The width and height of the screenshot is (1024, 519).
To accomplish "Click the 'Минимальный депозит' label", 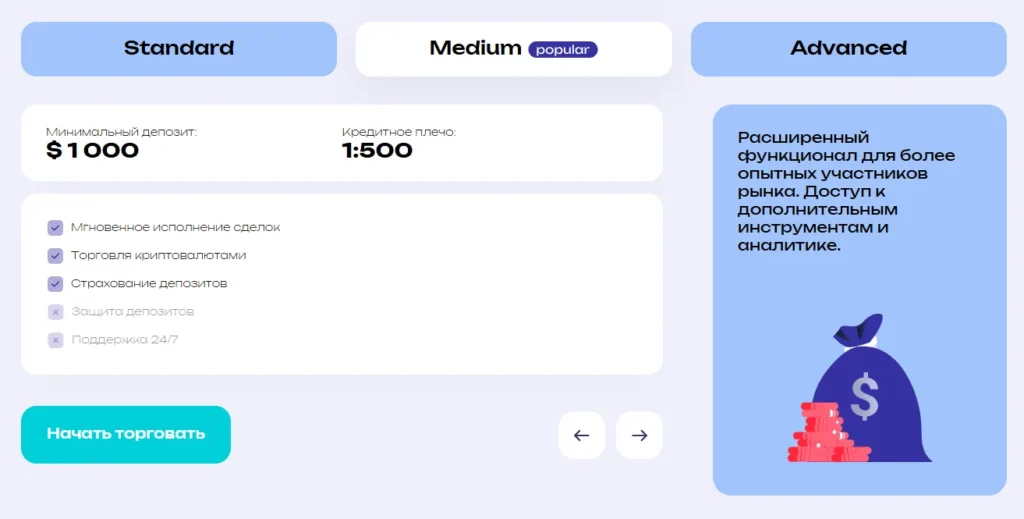I will [121, 132].
